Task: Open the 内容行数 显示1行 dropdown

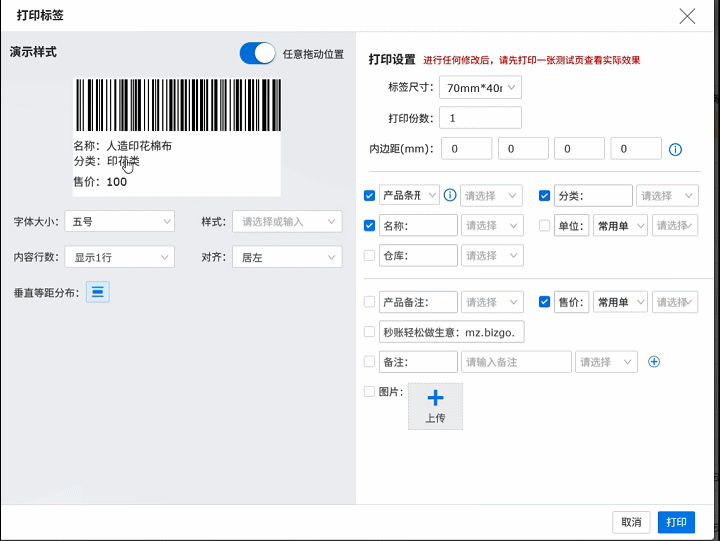Action: [118, 257]
